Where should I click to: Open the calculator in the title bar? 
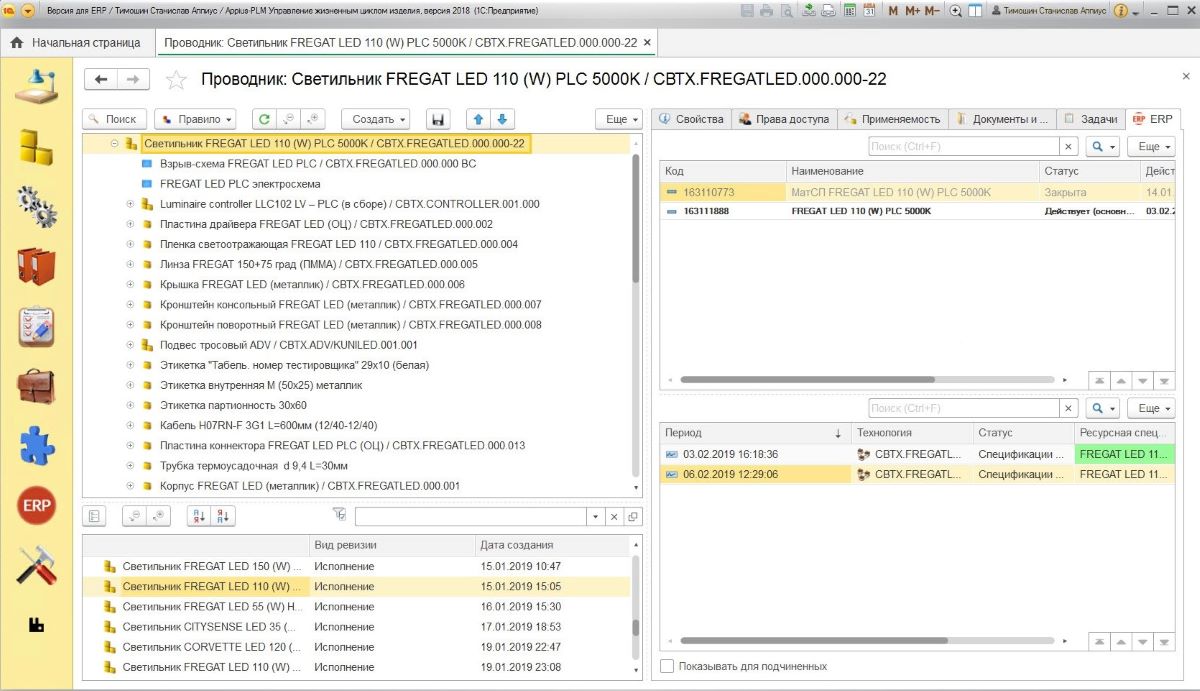[x=849, y=11]
